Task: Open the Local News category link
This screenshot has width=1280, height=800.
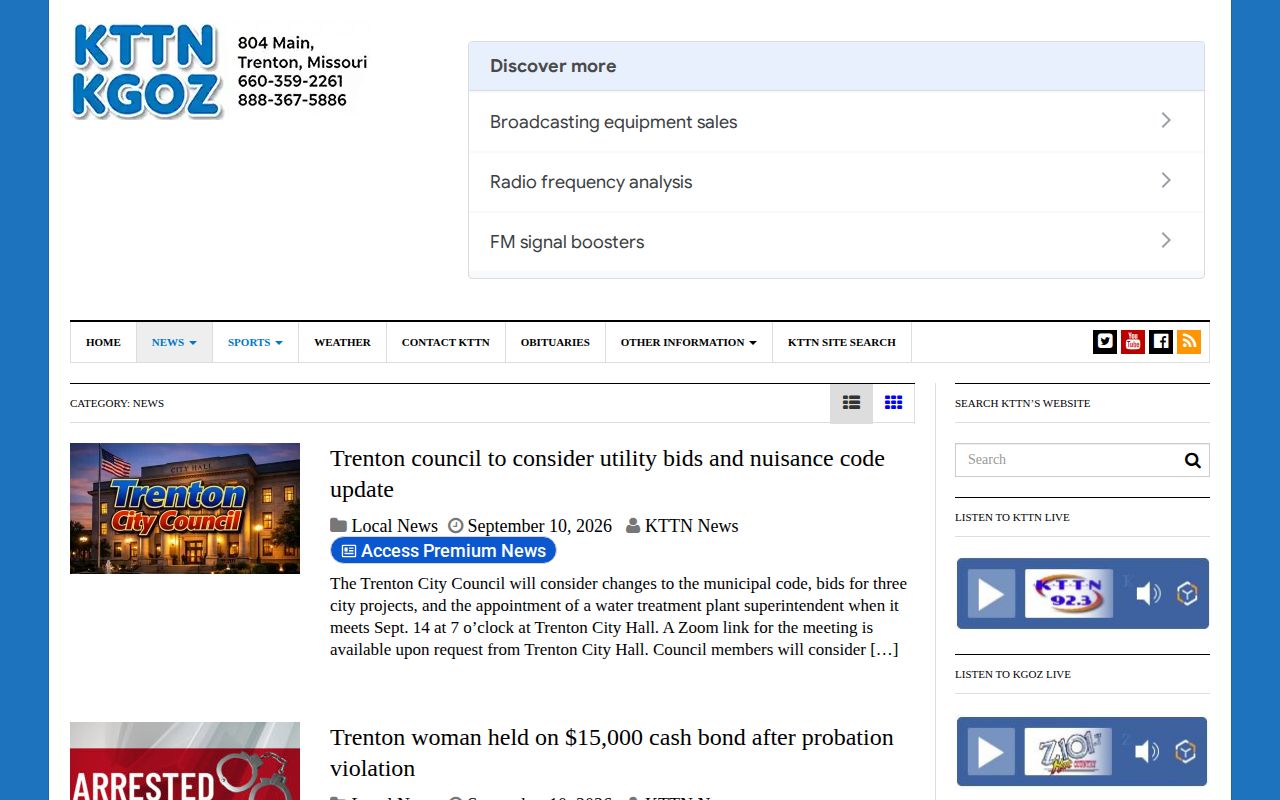Action: click(x=394, y=526)
